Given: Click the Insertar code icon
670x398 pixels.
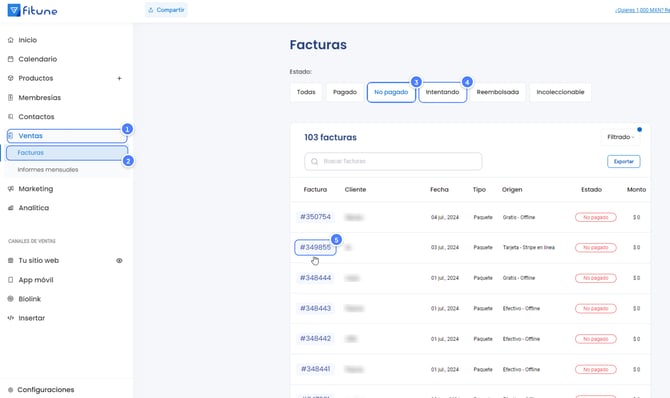Looking at the screenshot, I should coord(11,318).
